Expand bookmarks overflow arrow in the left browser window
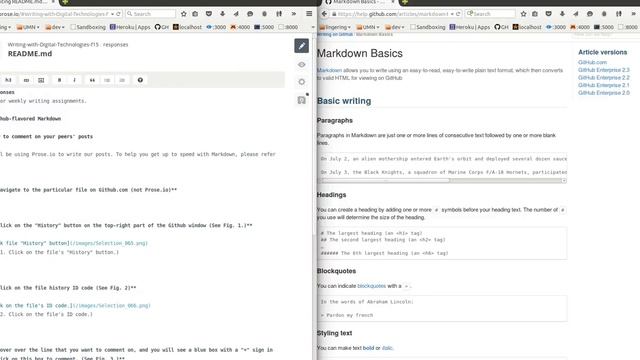 313,27
